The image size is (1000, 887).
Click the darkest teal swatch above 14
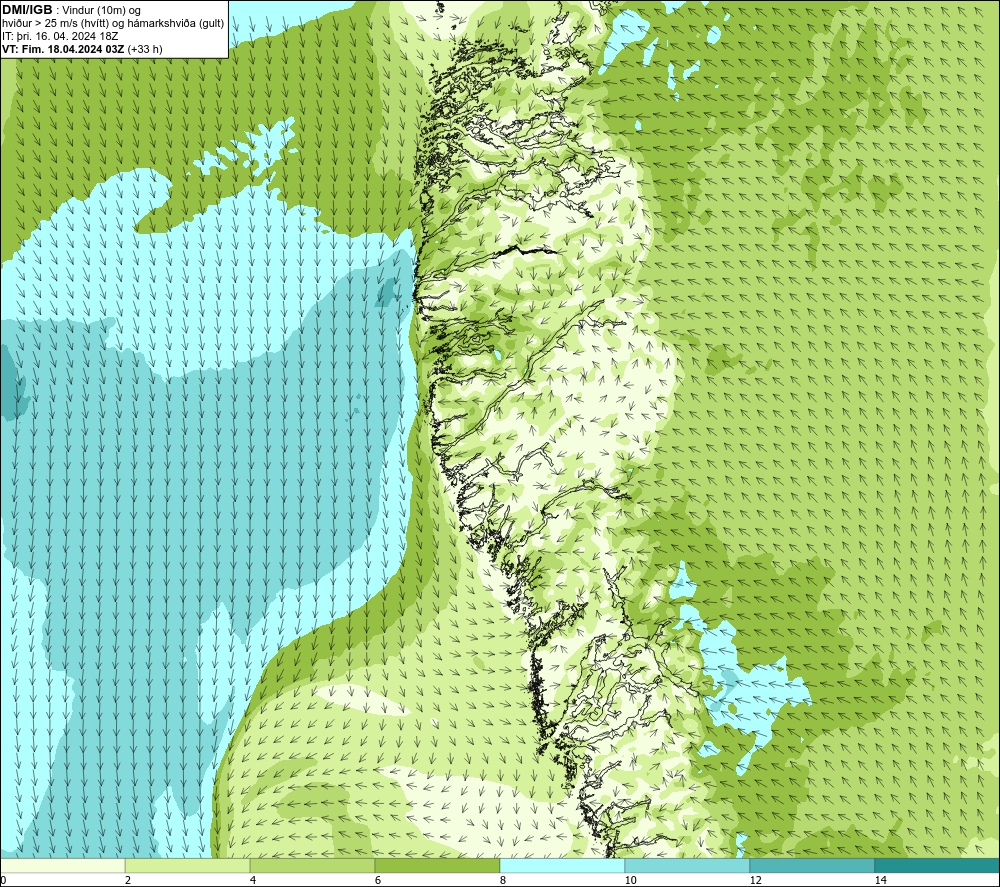[937, 865]
